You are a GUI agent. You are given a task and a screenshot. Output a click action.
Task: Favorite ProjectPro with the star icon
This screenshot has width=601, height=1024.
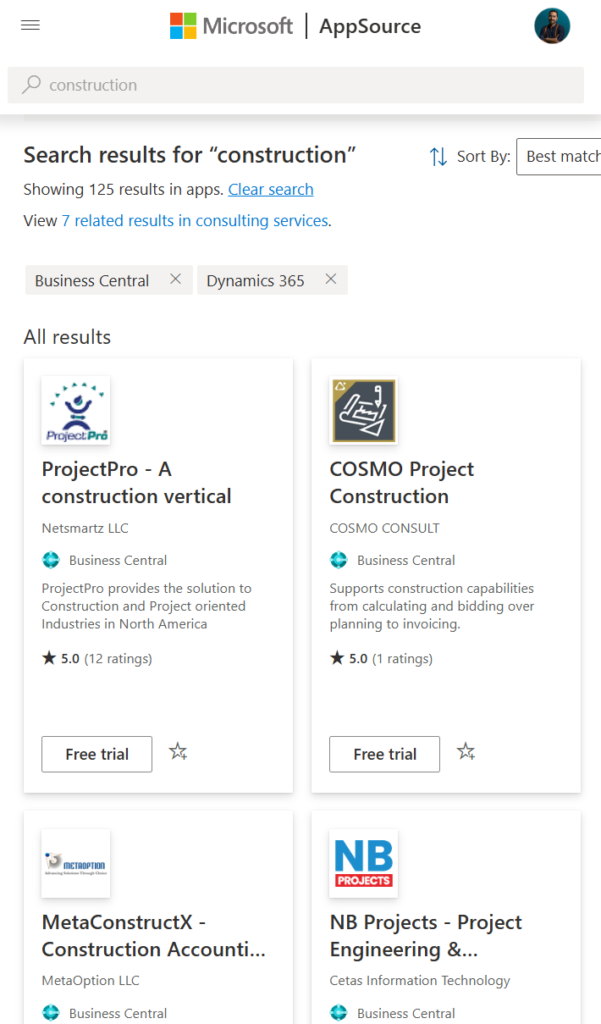tap(178, 752)
